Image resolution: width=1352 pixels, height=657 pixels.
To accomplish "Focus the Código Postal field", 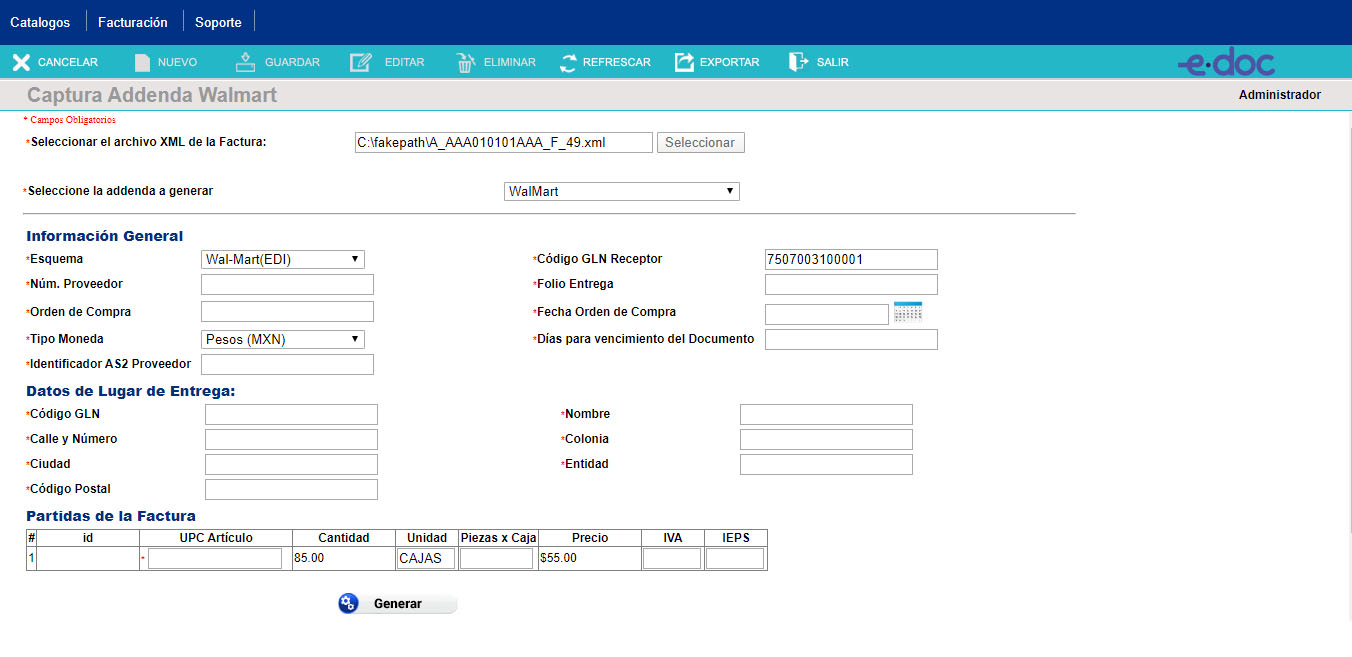I will pyautogui.click(x=291, y=489).
